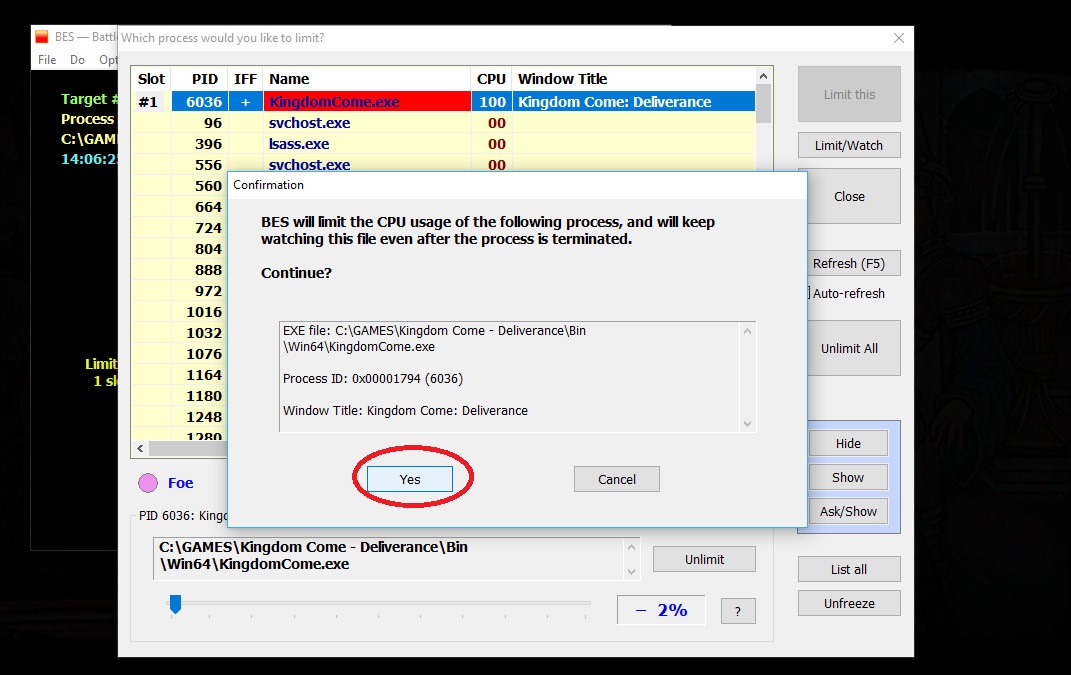Click the CPU limit slider thumb

coord(176,604)
